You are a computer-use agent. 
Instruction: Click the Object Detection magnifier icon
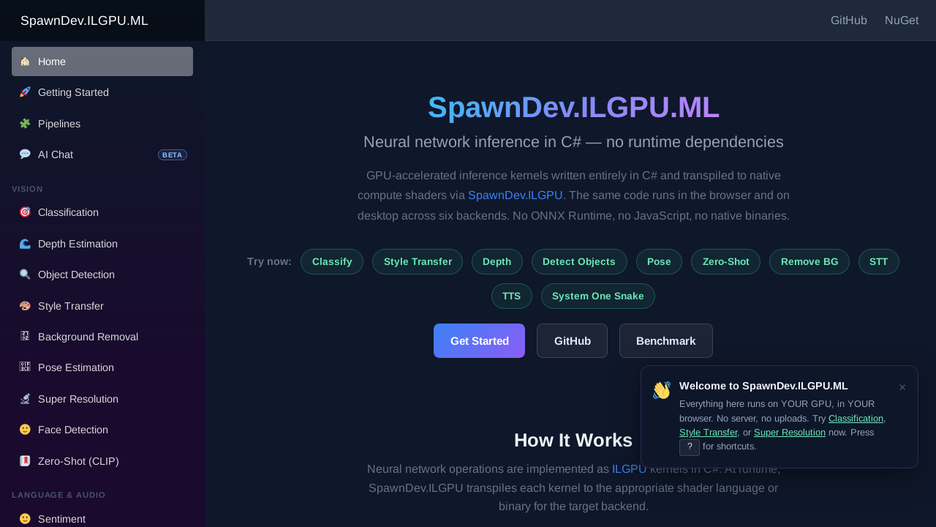click(x=24, y=274)
